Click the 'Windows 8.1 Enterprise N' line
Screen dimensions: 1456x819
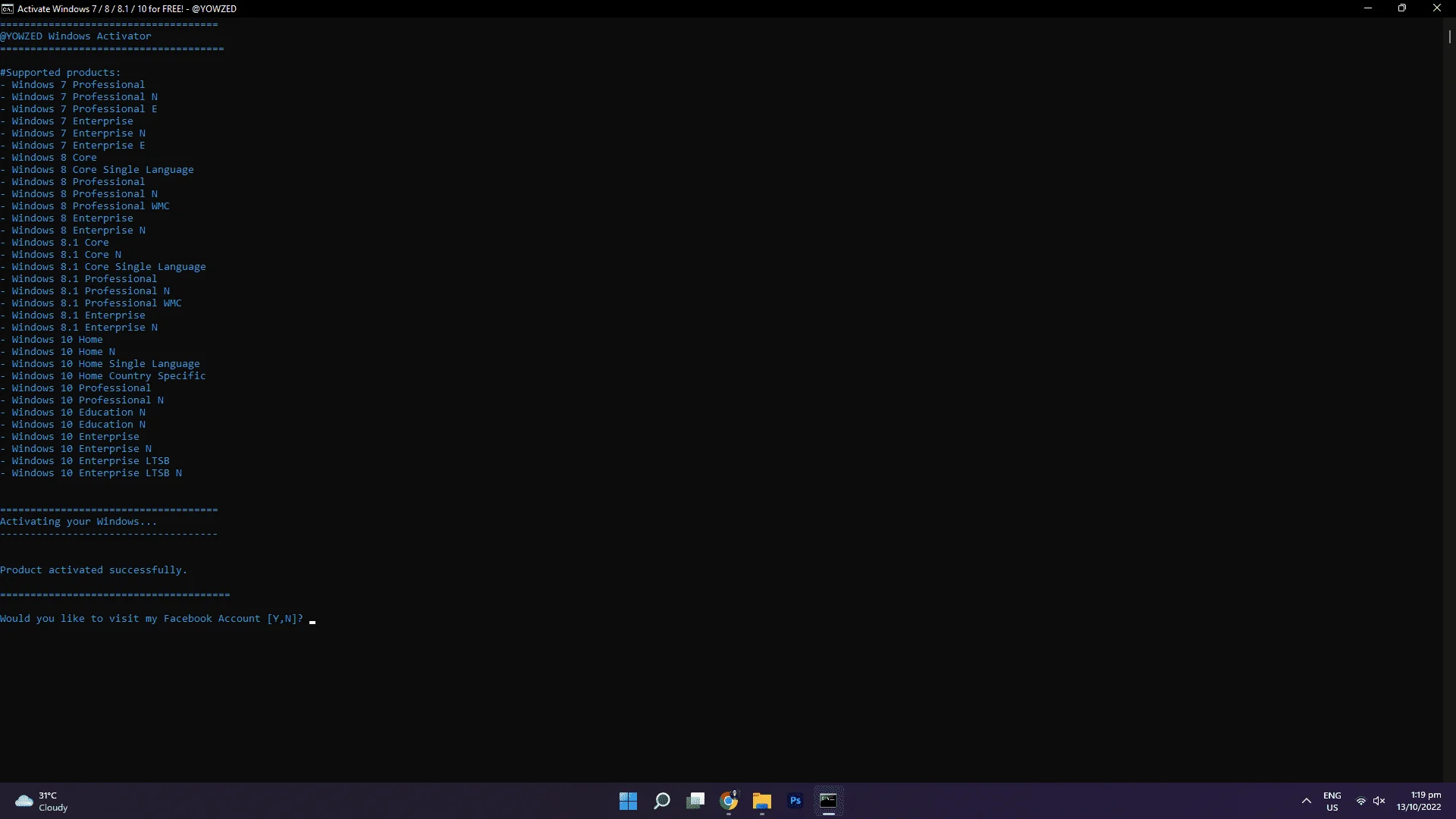pos(79,328)
